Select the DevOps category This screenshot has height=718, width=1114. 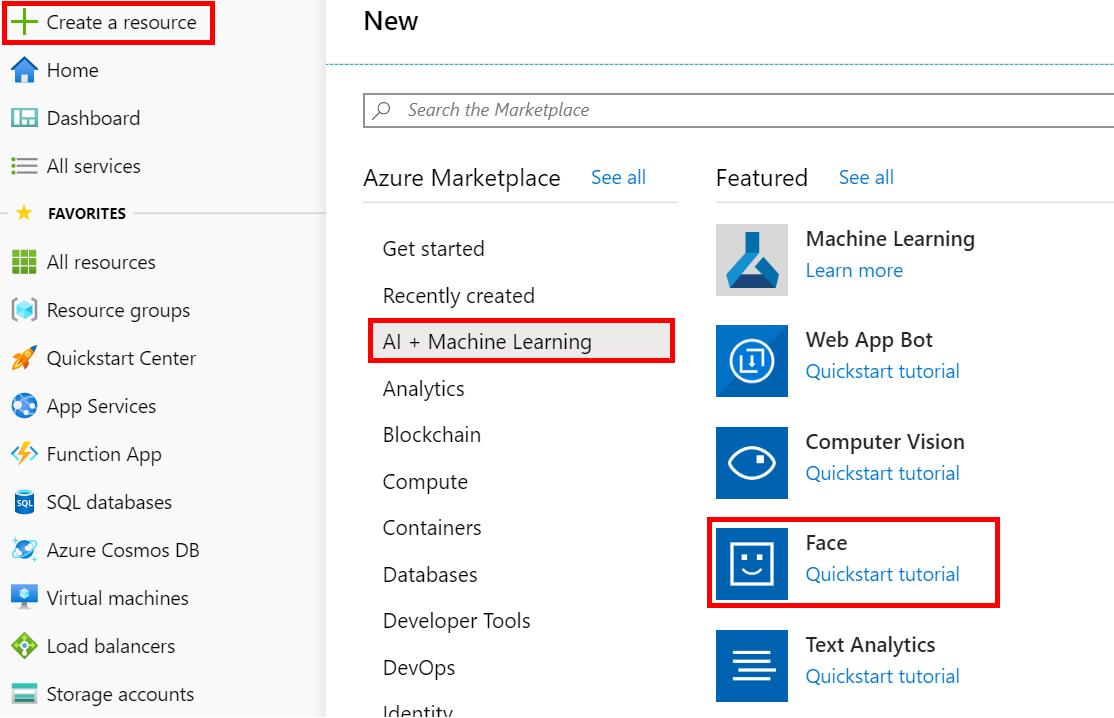pyautogui.click(x=418, y=668)
